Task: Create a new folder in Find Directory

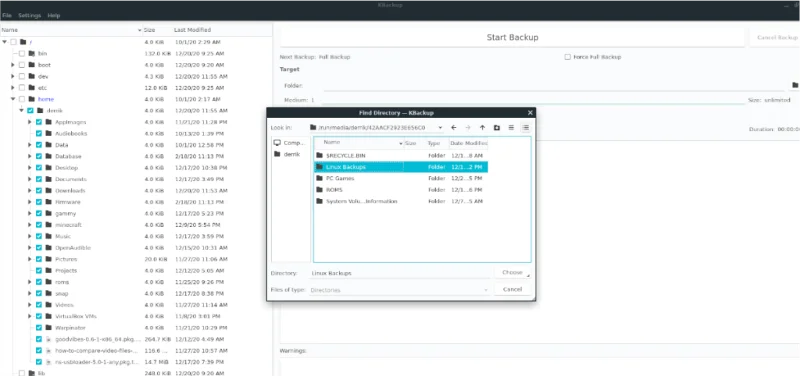Action: pos(496,128)
